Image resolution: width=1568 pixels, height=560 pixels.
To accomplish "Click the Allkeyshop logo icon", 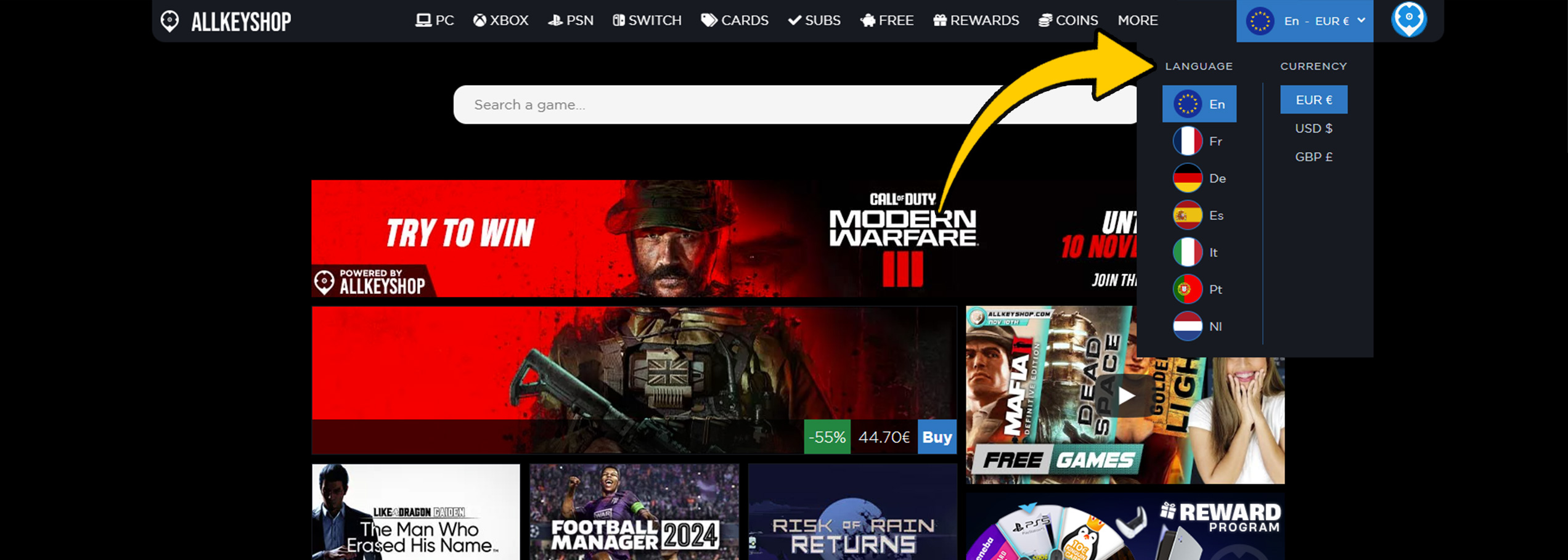I will click(169, 21).
